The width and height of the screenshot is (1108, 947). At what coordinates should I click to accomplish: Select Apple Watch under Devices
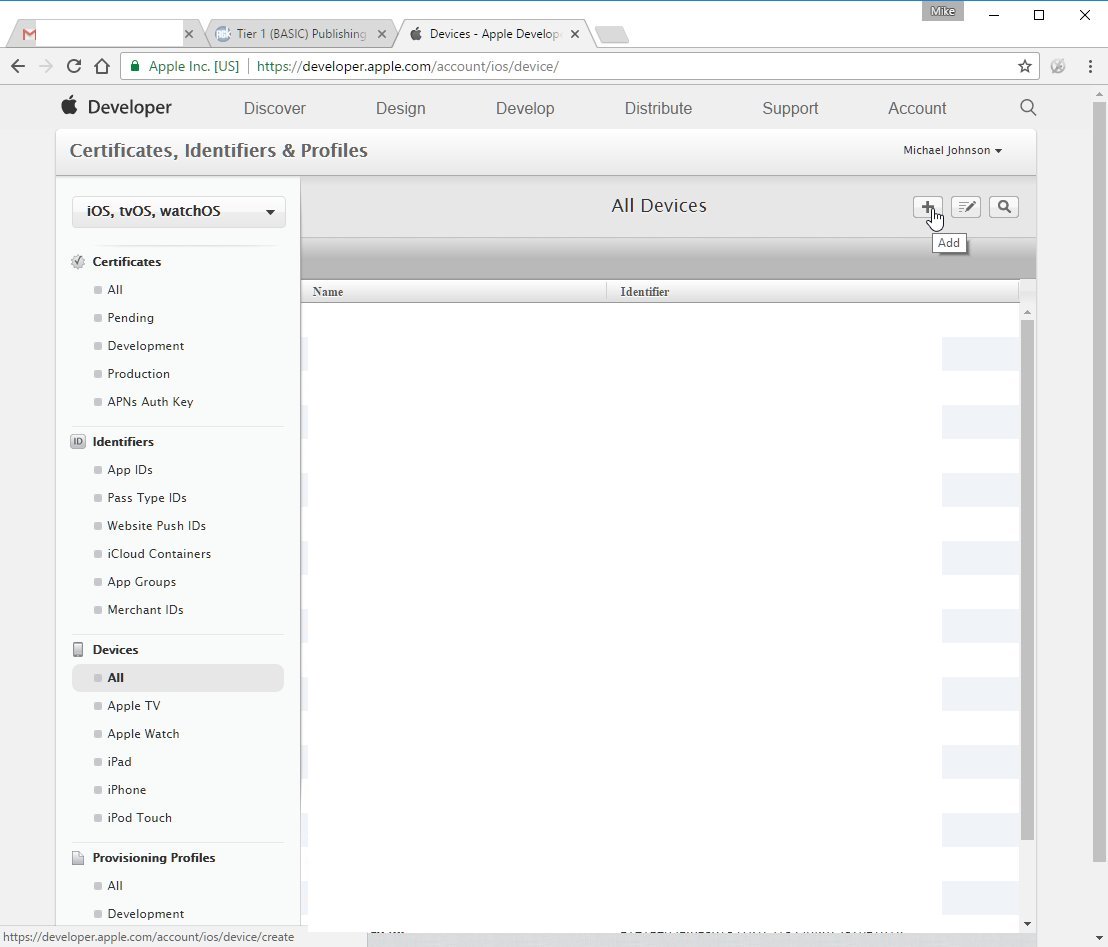point(143,734)
